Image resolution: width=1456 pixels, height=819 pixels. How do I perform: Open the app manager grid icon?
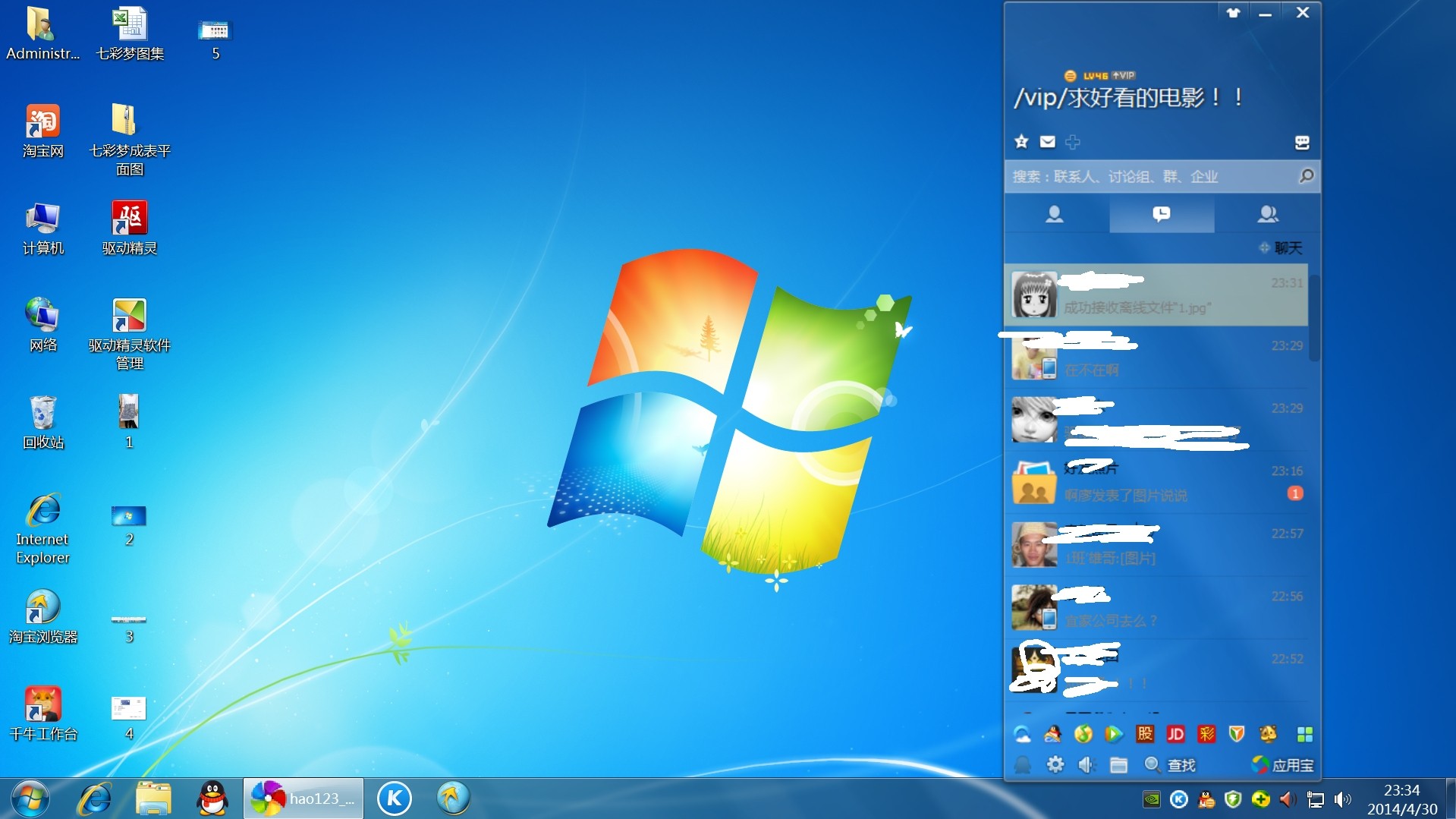[1305, 734]
